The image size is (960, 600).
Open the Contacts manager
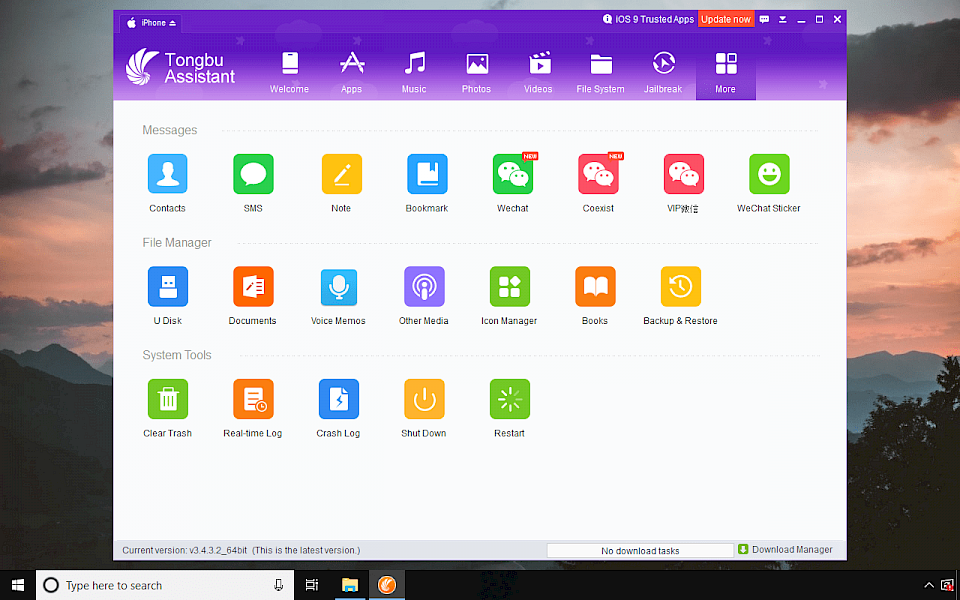point(167,174)
